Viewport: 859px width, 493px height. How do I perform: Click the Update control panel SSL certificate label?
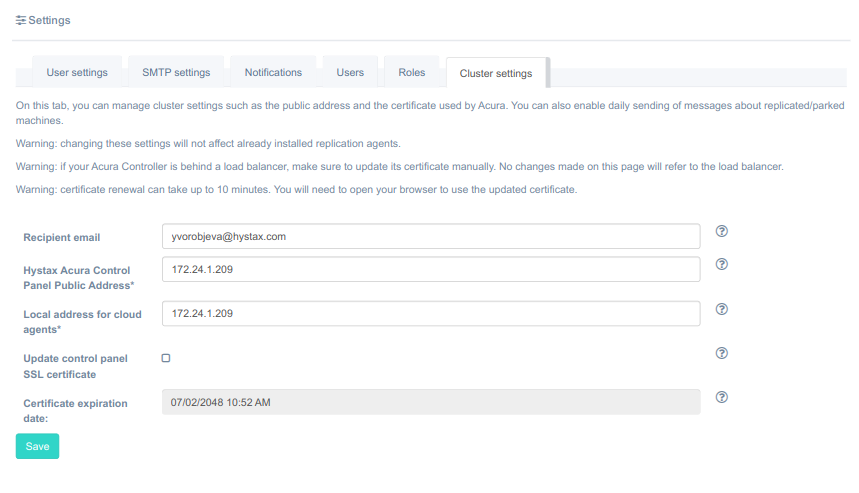click(75, 366)
